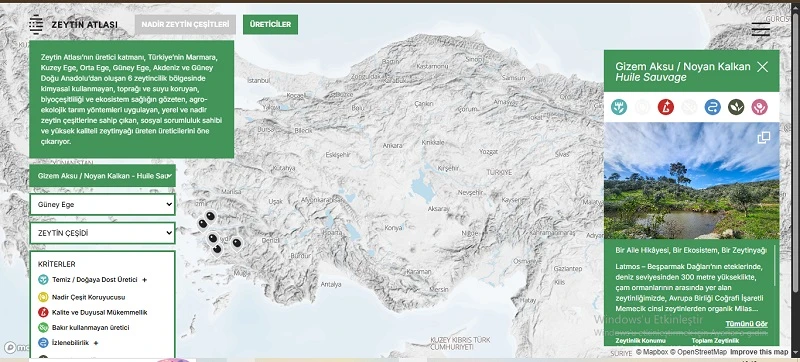The width and height of the screenshot is (800, 362).
Task: Open the ZEYTİN ÇEŞİDİ dropdown
Action: 103,233
